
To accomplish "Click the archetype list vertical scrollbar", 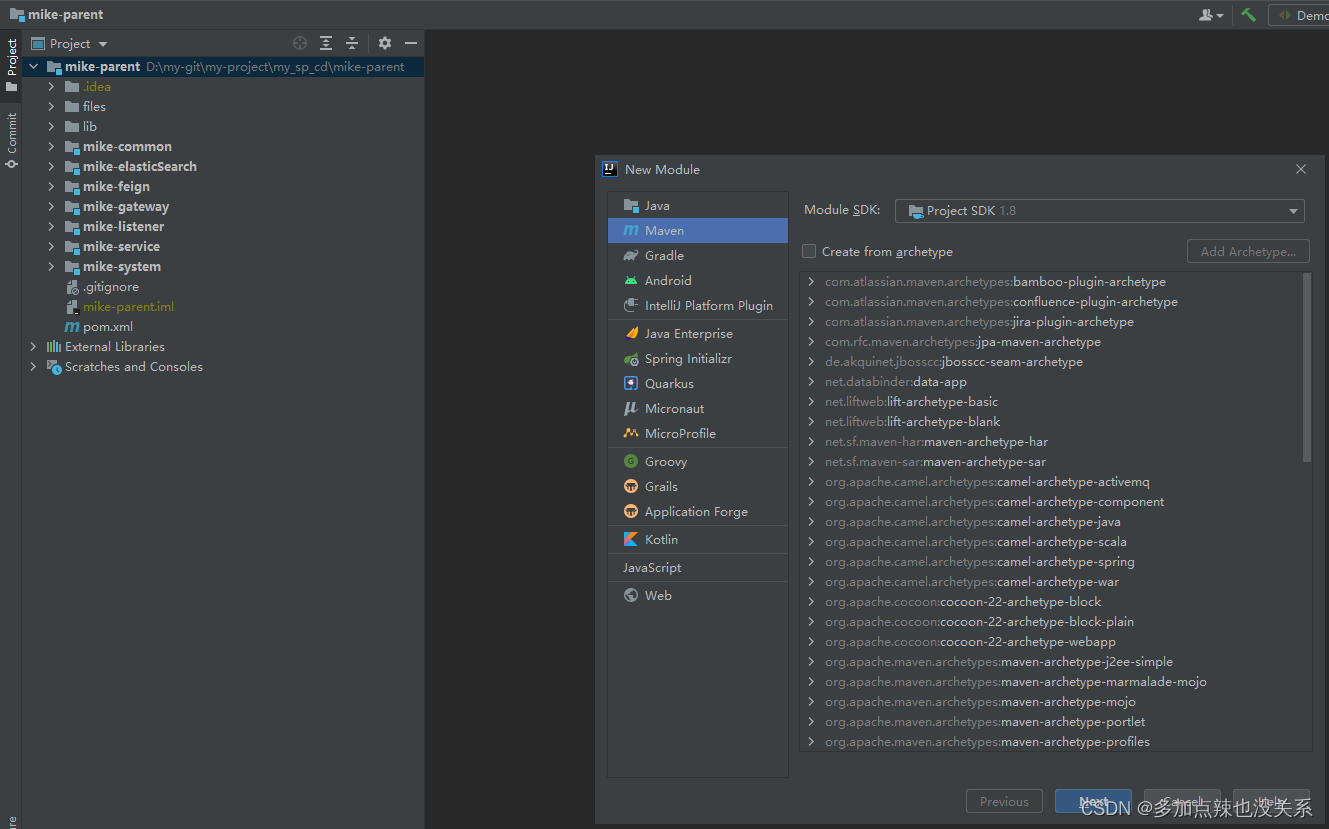I will [x=1306, y=367].
